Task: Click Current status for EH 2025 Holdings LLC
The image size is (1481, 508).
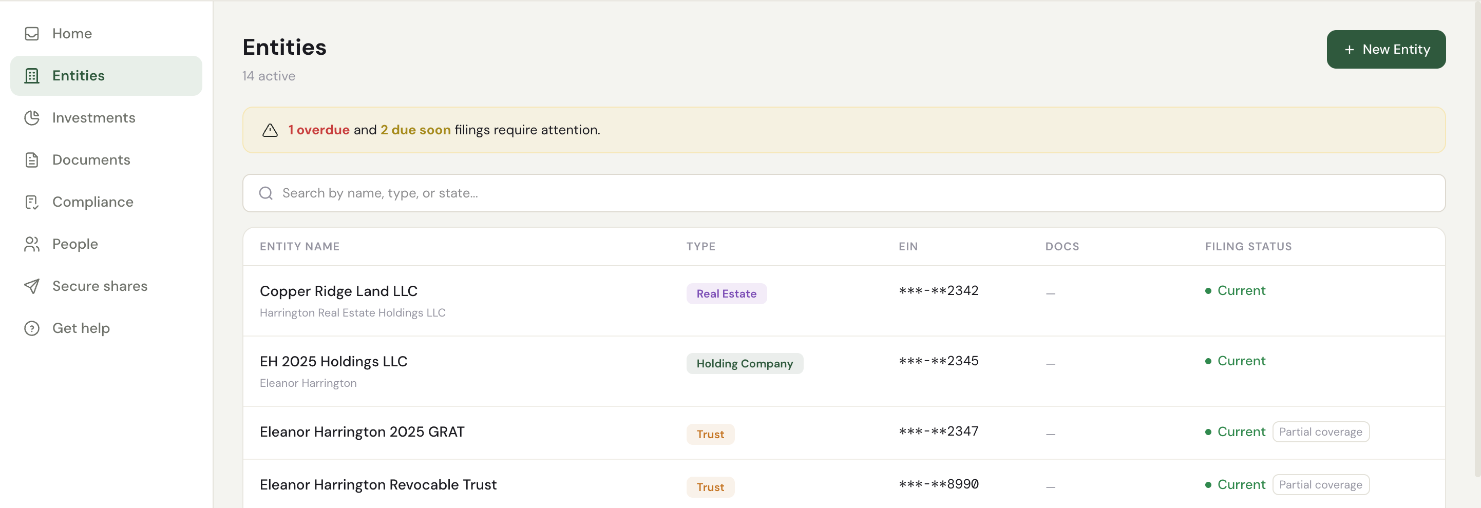Action: click(x=1236, y=361)
